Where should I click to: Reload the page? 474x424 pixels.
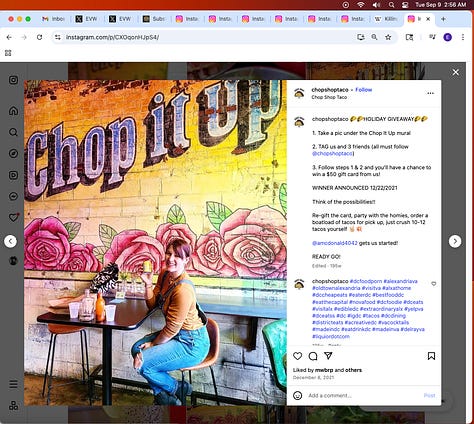[x=39, y=37]
